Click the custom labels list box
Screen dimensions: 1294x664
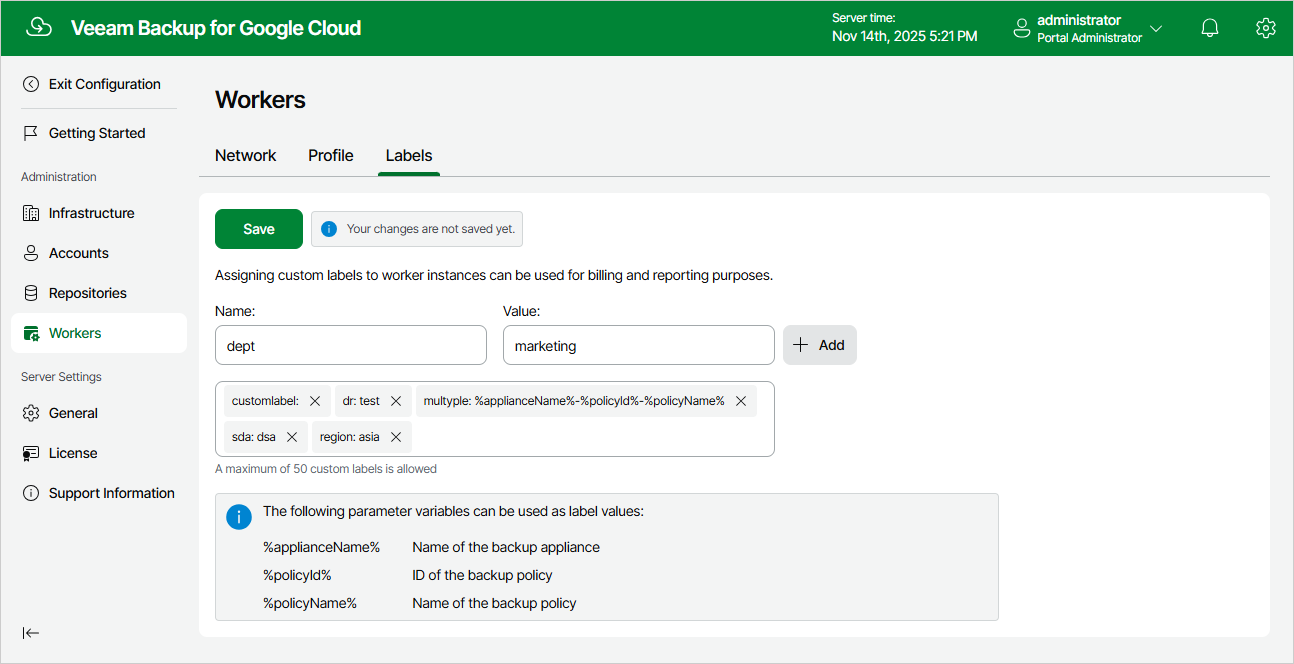(x=495, y=419)
